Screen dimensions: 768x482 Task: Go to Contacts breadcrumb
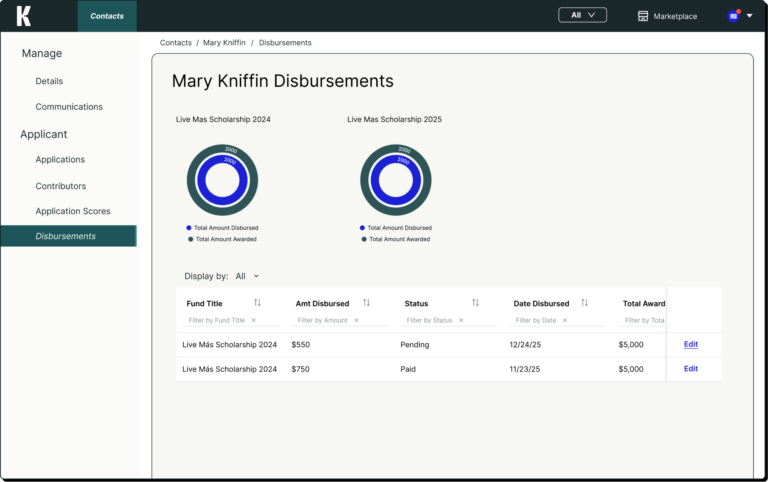(176, 43)
